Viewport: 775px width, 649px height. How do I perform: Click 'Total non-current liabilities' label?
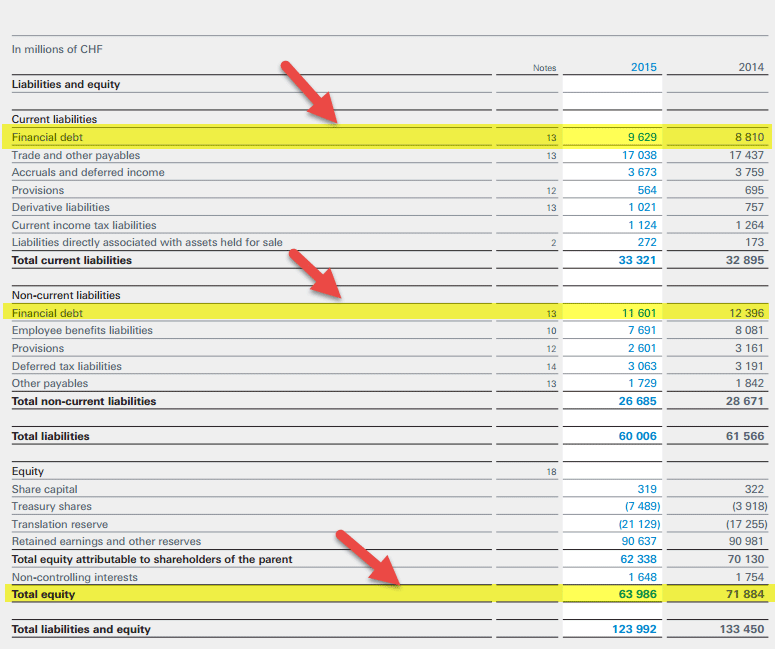click(x=84, y=401)
